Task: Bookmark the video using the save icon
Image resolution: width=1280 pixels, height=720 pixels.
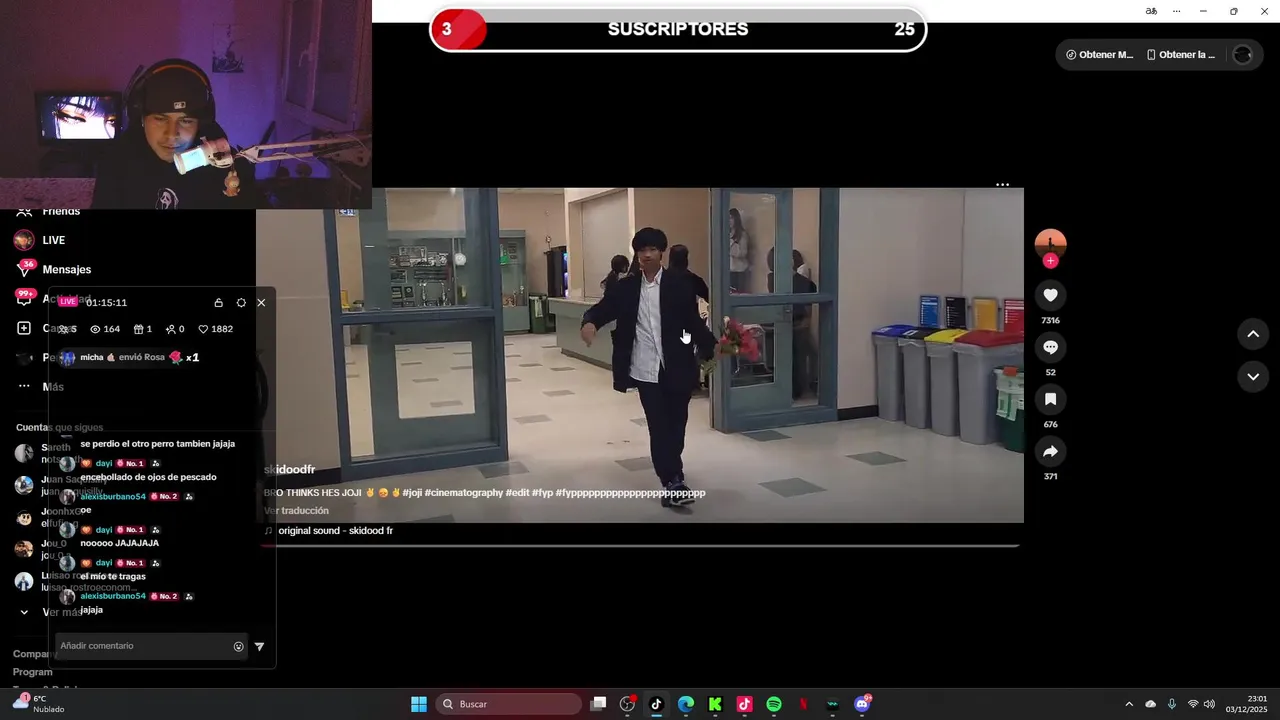Action: pos(1050,399)
